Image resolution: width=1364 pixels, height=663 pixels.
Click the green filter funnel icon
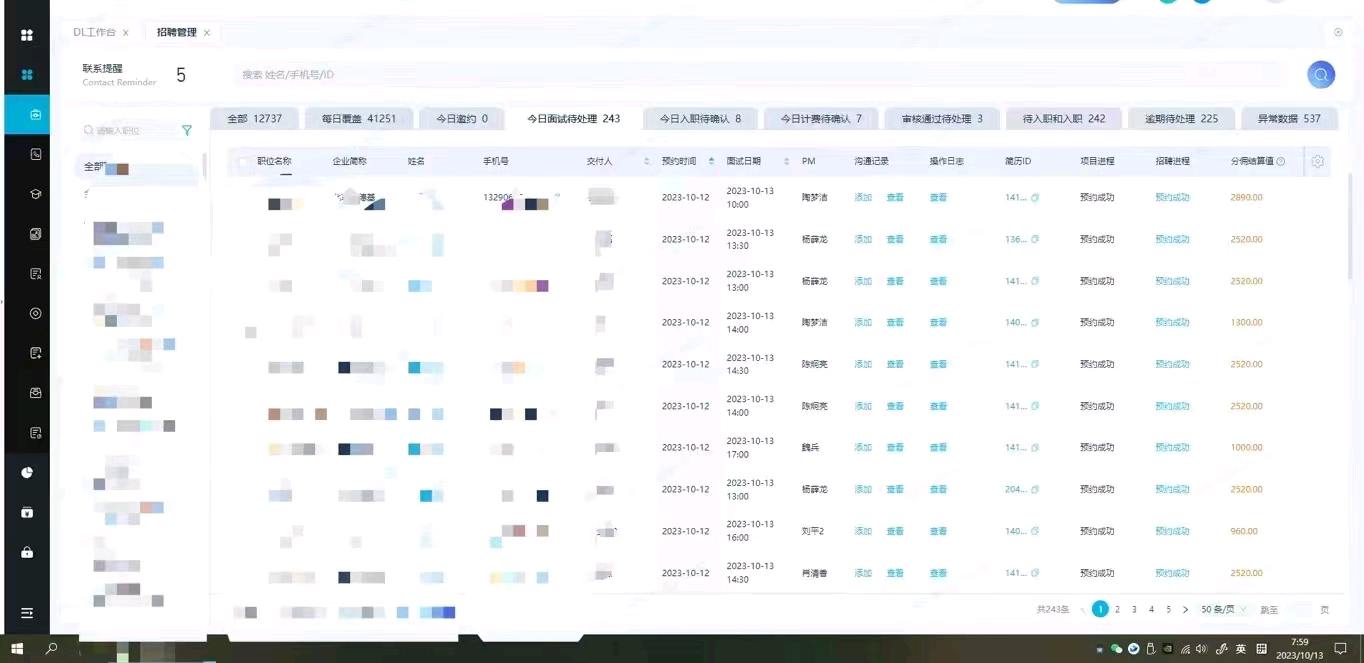click(x=187, y=130)
